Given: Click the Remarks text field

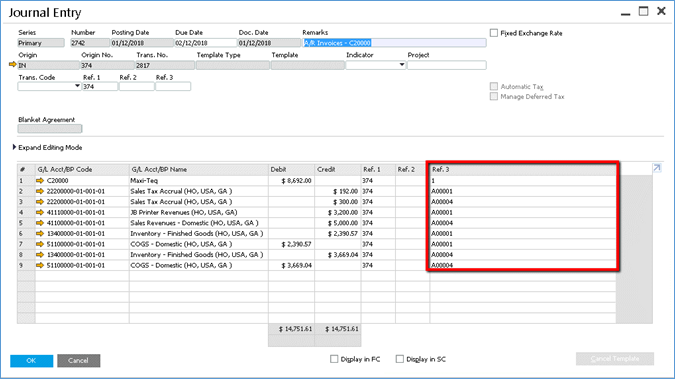Looking at the screenshot, I should point(394,43).
